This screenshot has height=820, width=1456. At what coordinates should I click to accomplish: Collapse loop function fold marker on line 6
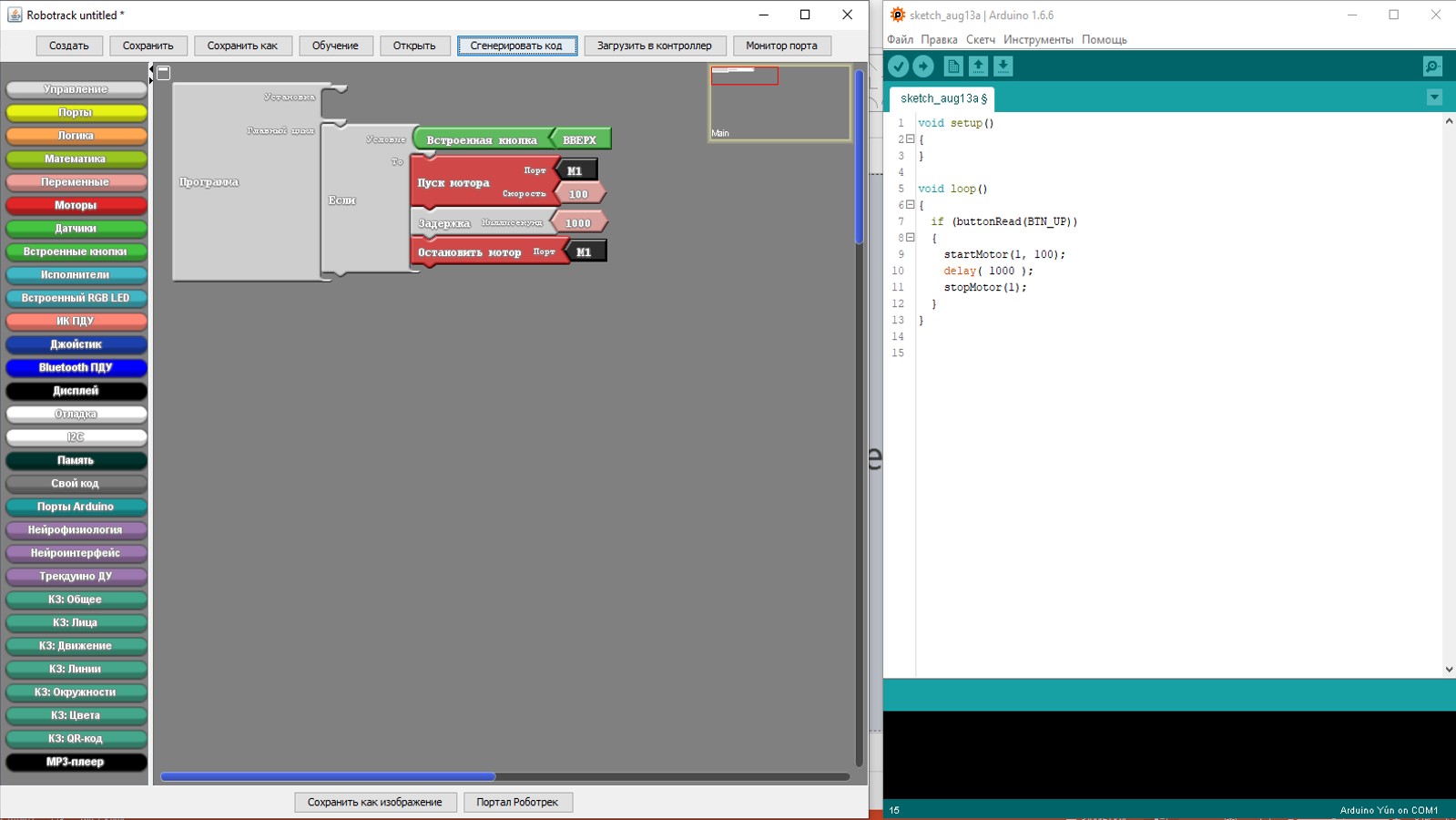[910, 205]
